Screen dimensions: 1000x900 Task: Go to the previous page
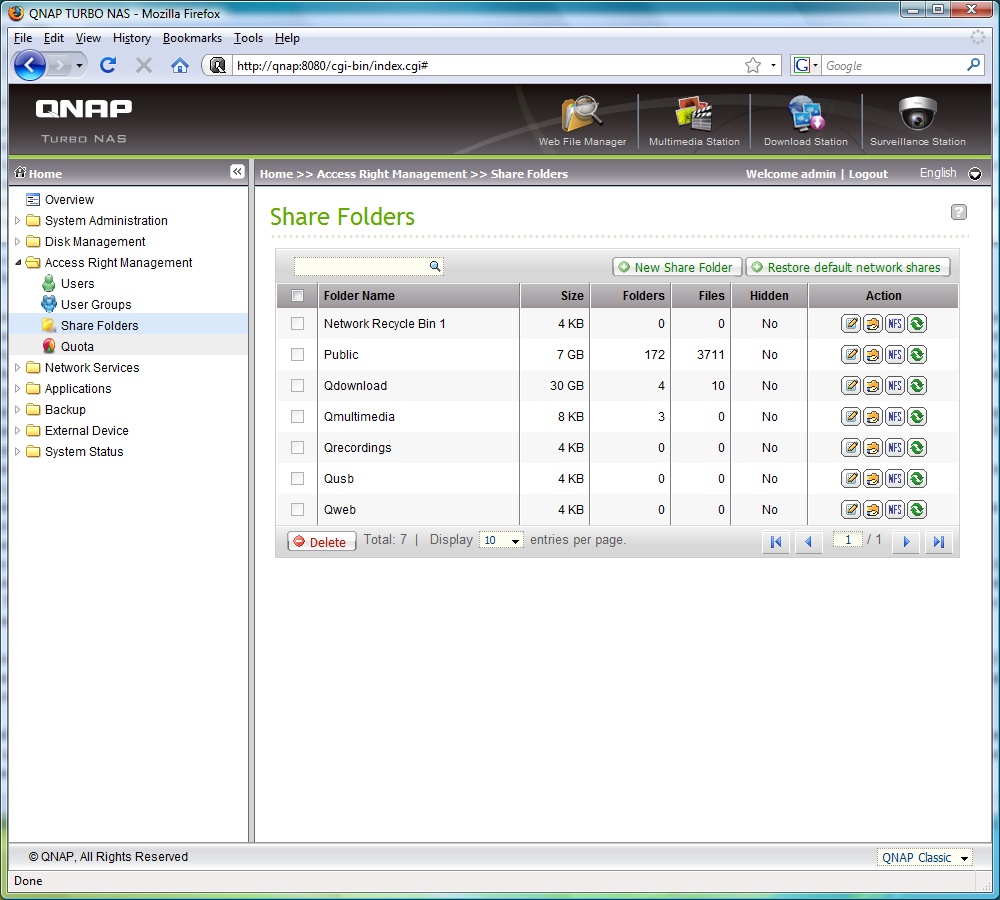[x=808, y=542]
